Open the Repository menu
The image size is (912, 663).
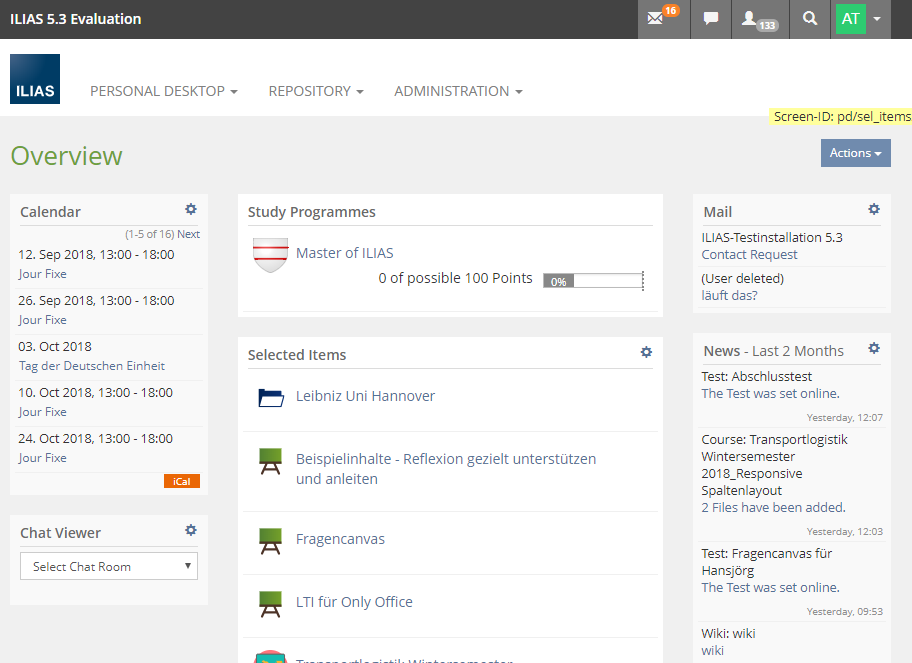tap(315, 91)
